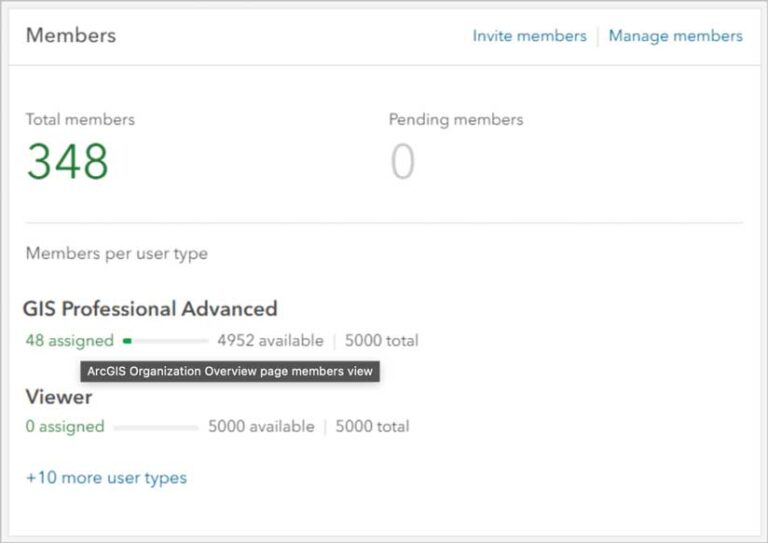
Task: Click the GIS Professional Advanced heading
Action: click(150, 309)
